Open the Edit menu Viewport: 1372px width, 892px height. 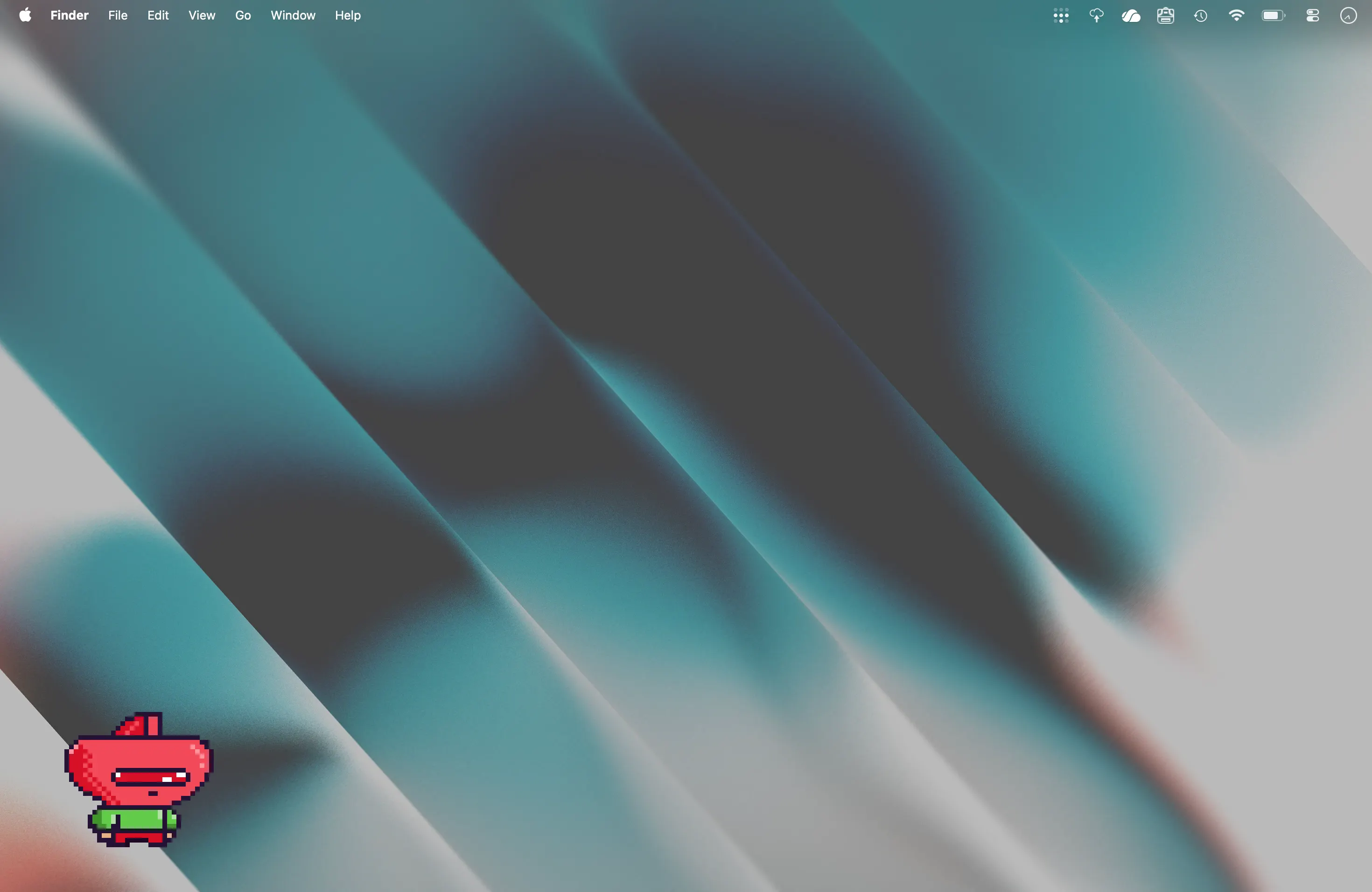(x=157, y=15)
